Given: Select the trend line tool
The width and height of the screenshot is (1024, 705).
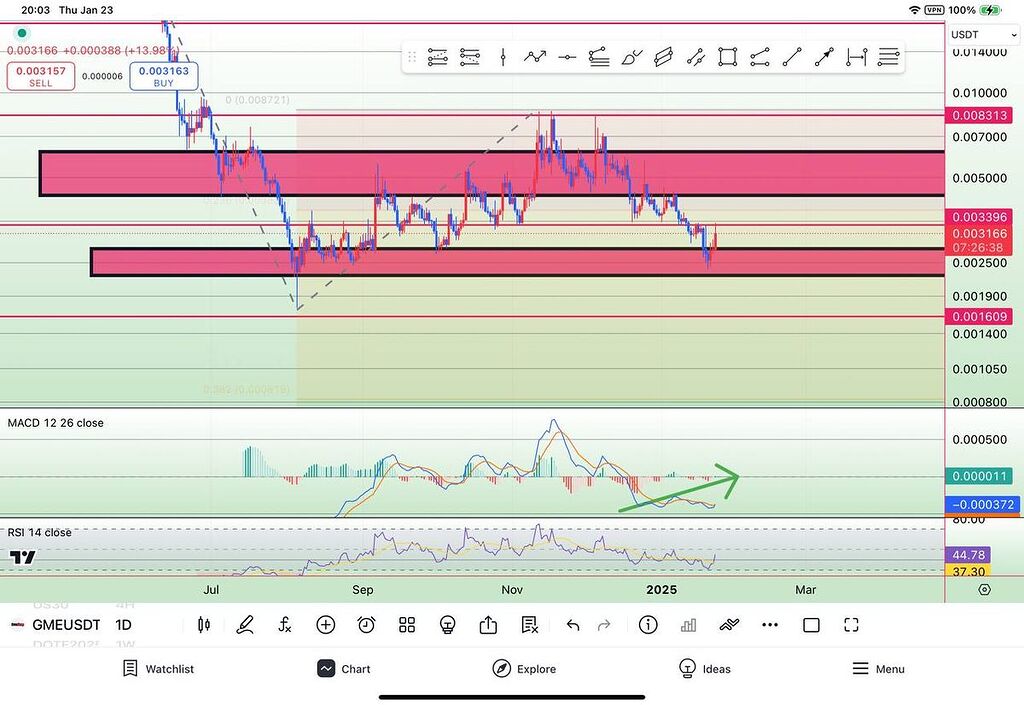Looking at the screenshot, I should 792,57.
